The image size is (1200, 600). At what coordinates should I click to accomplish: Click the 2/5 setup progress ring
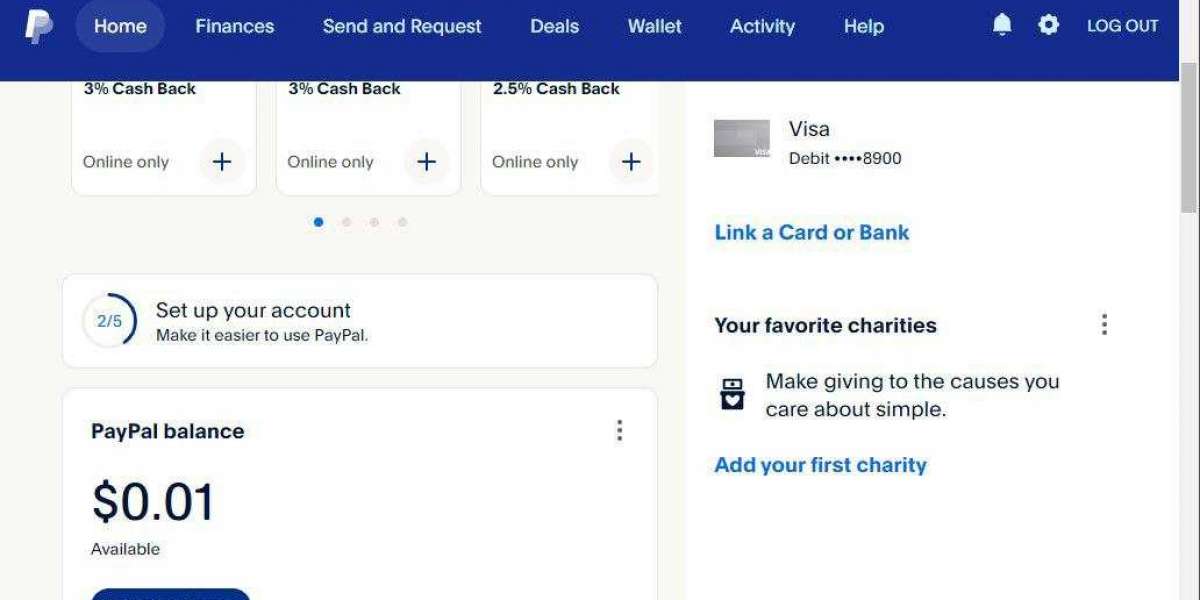coord(109,321)
